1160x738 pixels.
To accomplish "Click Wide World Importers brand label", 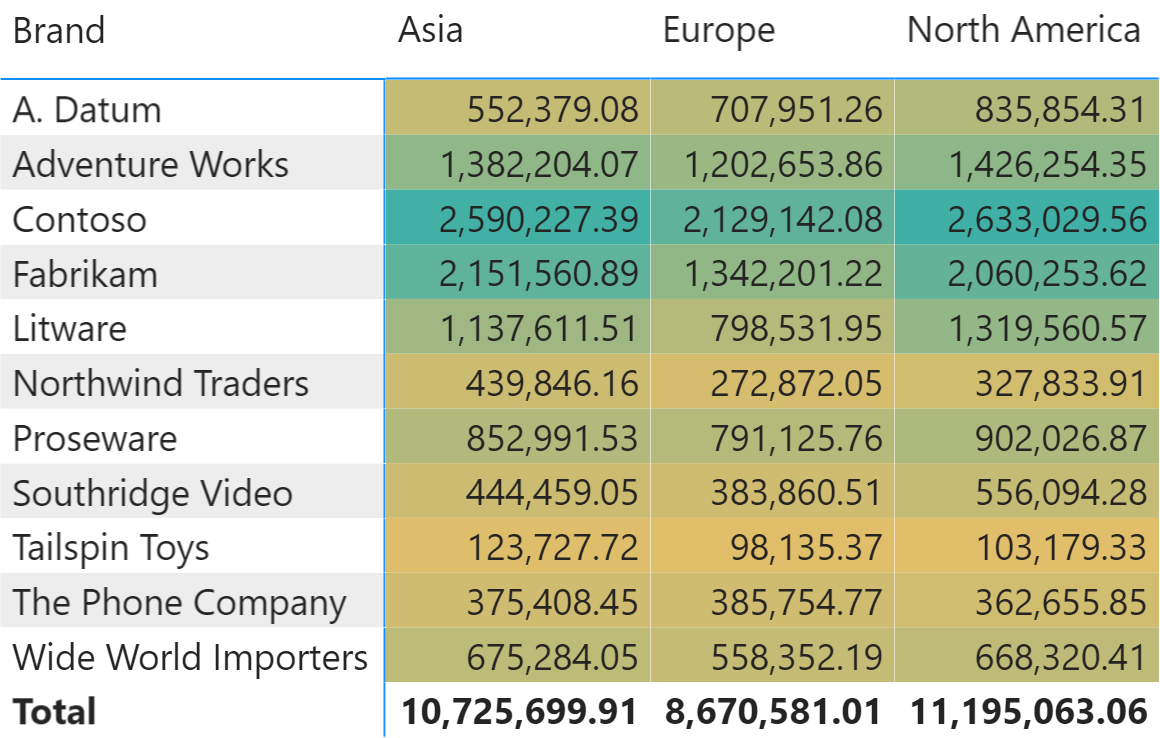I will pos(190,658).
